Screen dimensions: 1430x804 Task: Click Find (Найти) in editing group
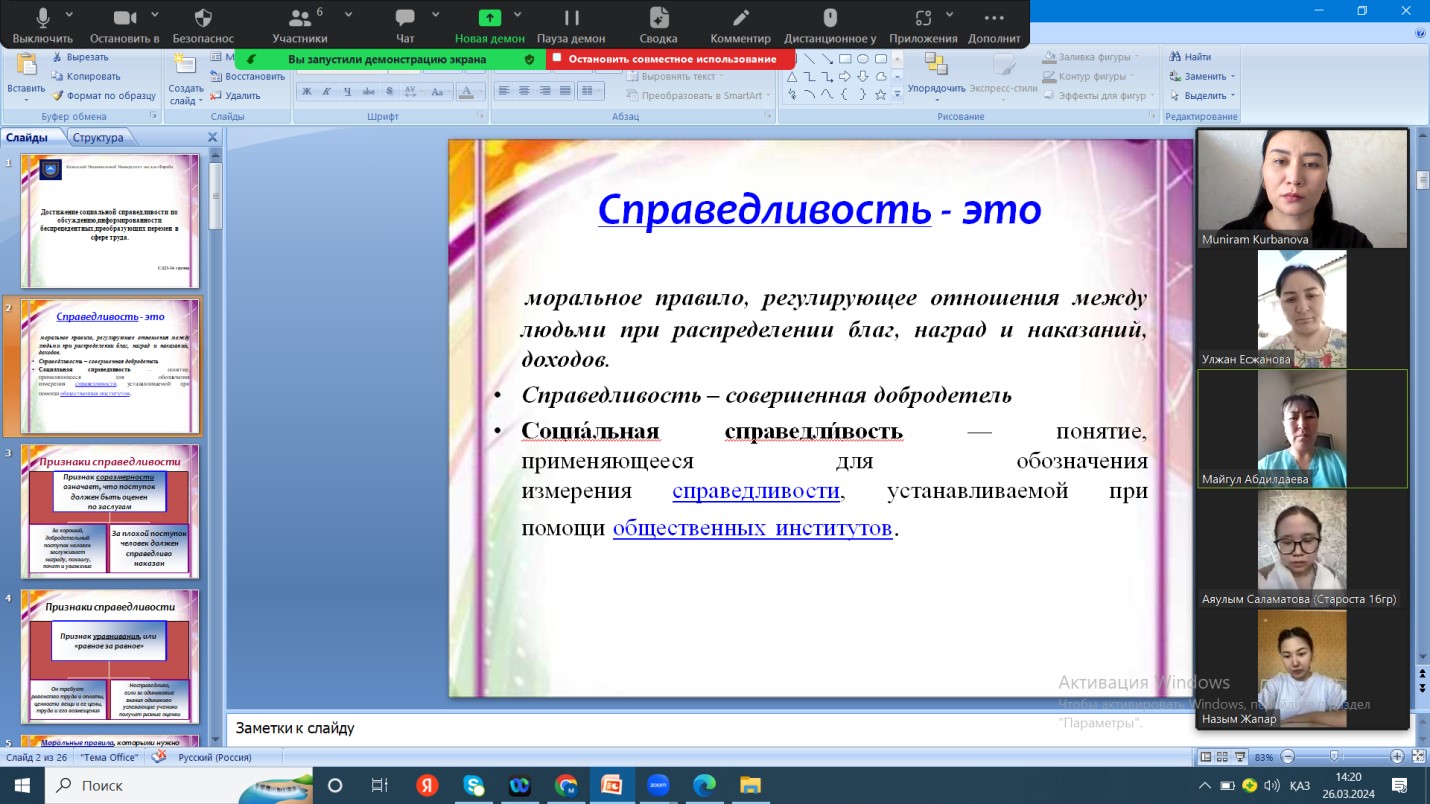tap(1190, 57)
